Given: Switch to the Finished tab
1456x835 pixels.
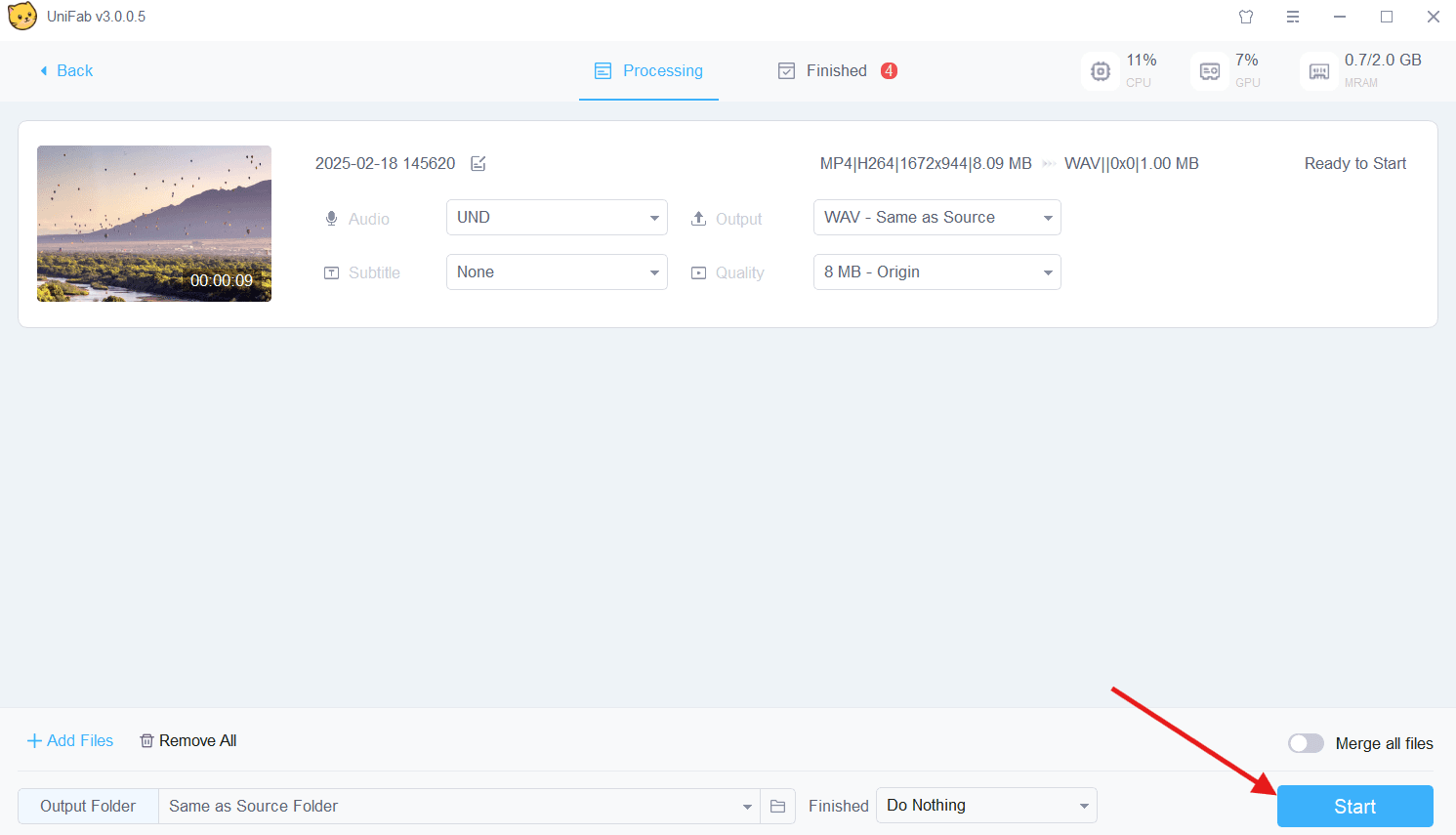Looking at the screenshot, I should [837, 70].
